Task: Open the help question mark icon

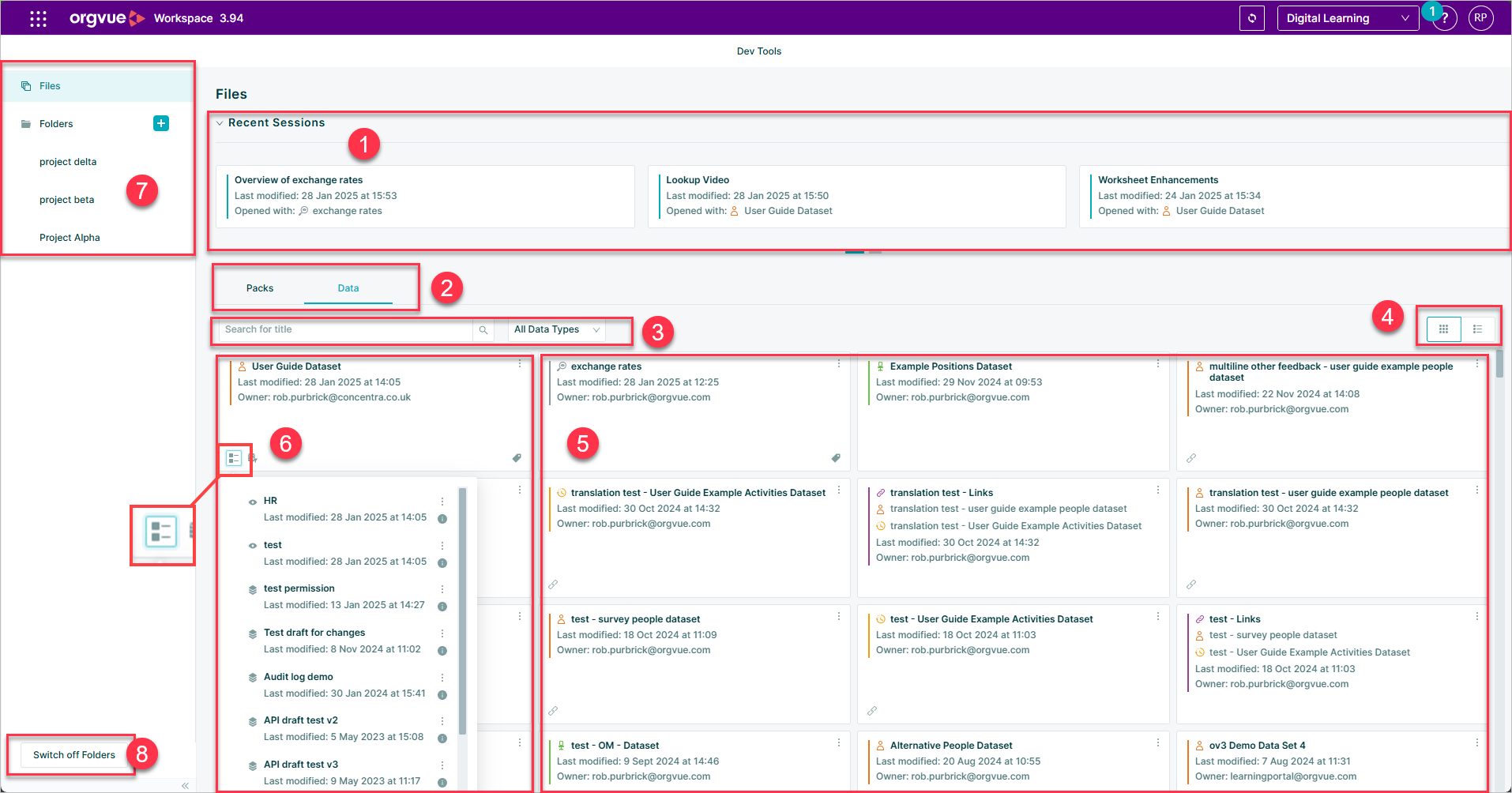Action: tap(1445, 18)
